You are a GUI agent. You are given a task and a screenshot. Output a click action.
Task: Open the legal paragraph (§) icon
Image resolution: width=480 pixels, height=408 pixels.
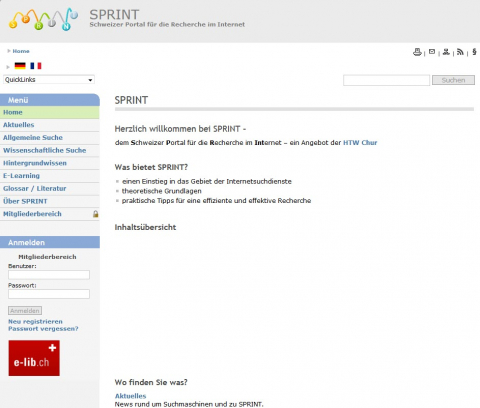pos(474,52)
